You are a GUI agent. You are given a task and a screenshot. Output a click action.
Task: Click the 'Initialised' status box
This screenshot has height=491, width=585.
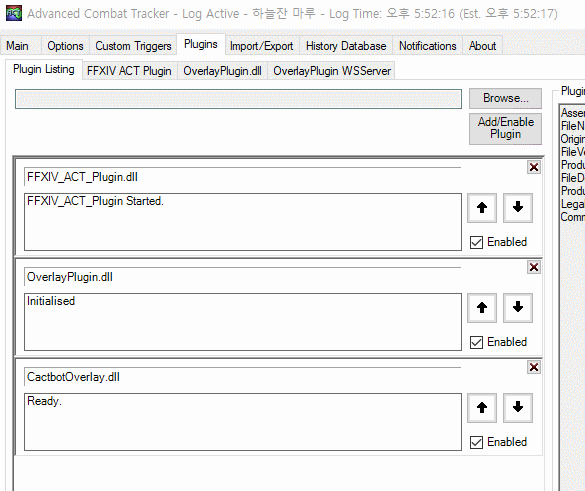click(243, 322)
